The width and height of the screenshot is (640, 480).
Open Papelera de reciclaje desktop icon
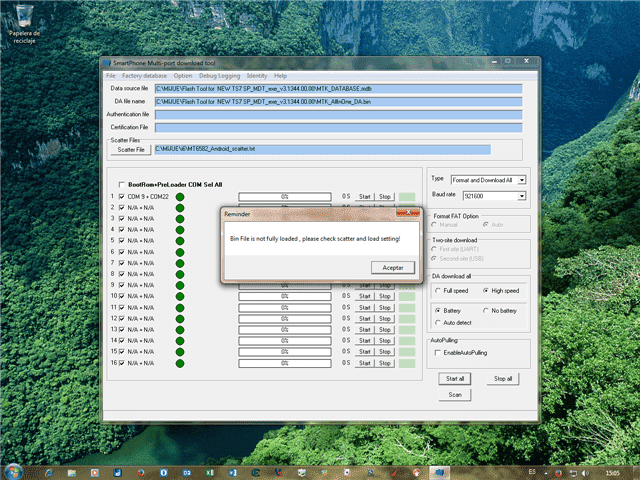(x=24, y=24)
